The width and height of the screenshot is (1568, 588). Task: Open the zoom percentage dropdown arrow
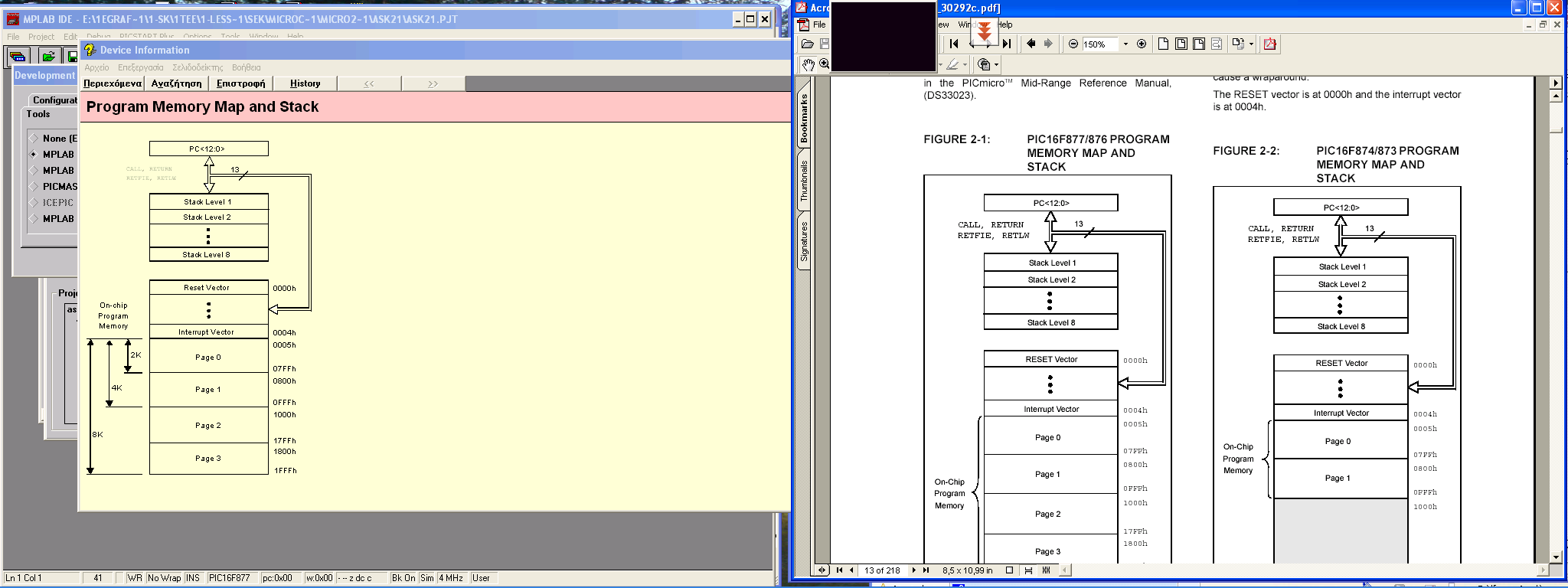pyautogui.click(x=1125, y=44)
